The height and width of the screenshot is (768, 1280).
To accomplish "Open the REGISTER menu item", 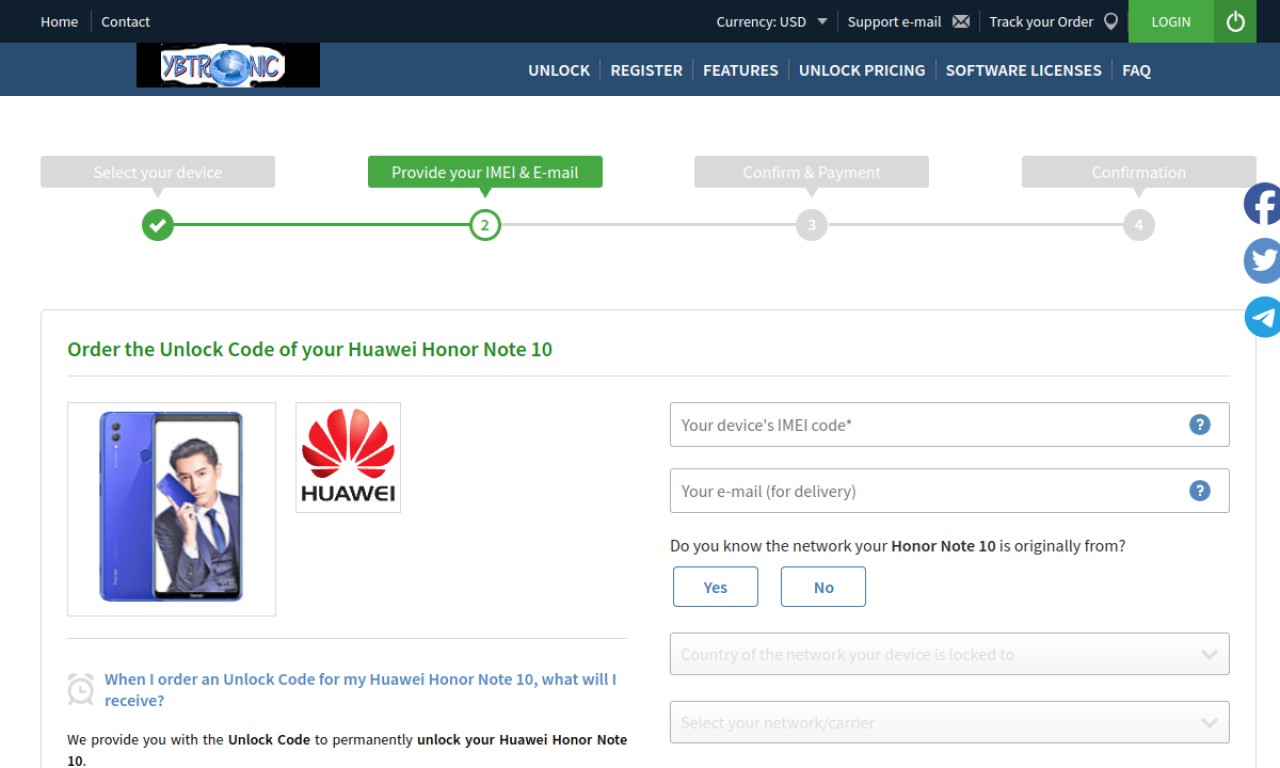I will coord(646,70).
